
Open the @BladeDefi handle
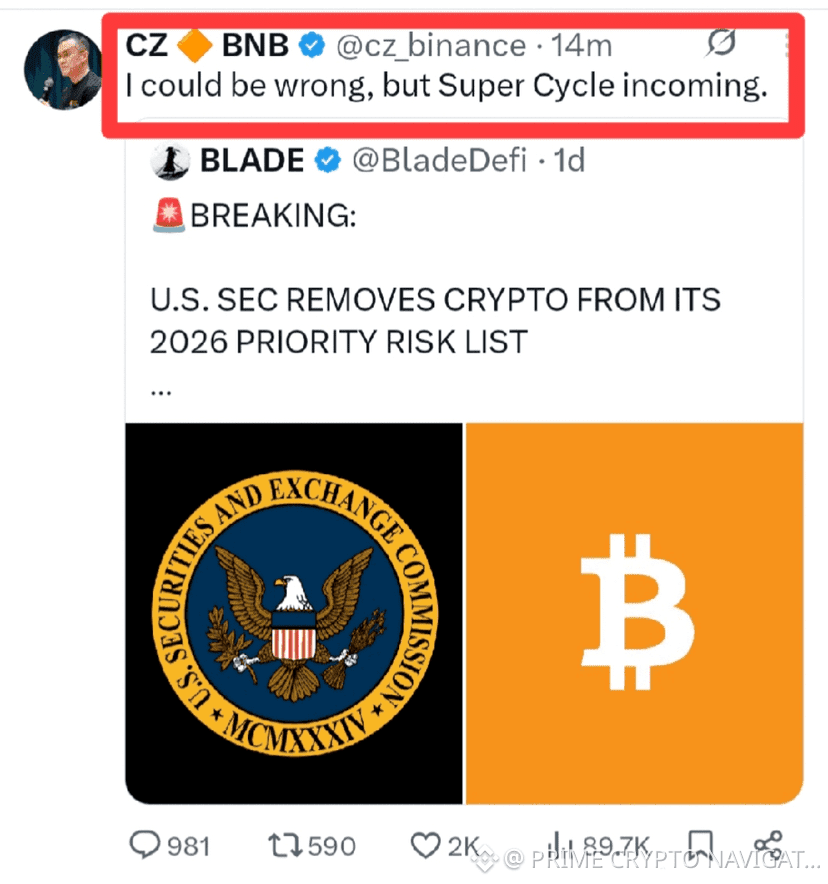(x=439, y=160)
